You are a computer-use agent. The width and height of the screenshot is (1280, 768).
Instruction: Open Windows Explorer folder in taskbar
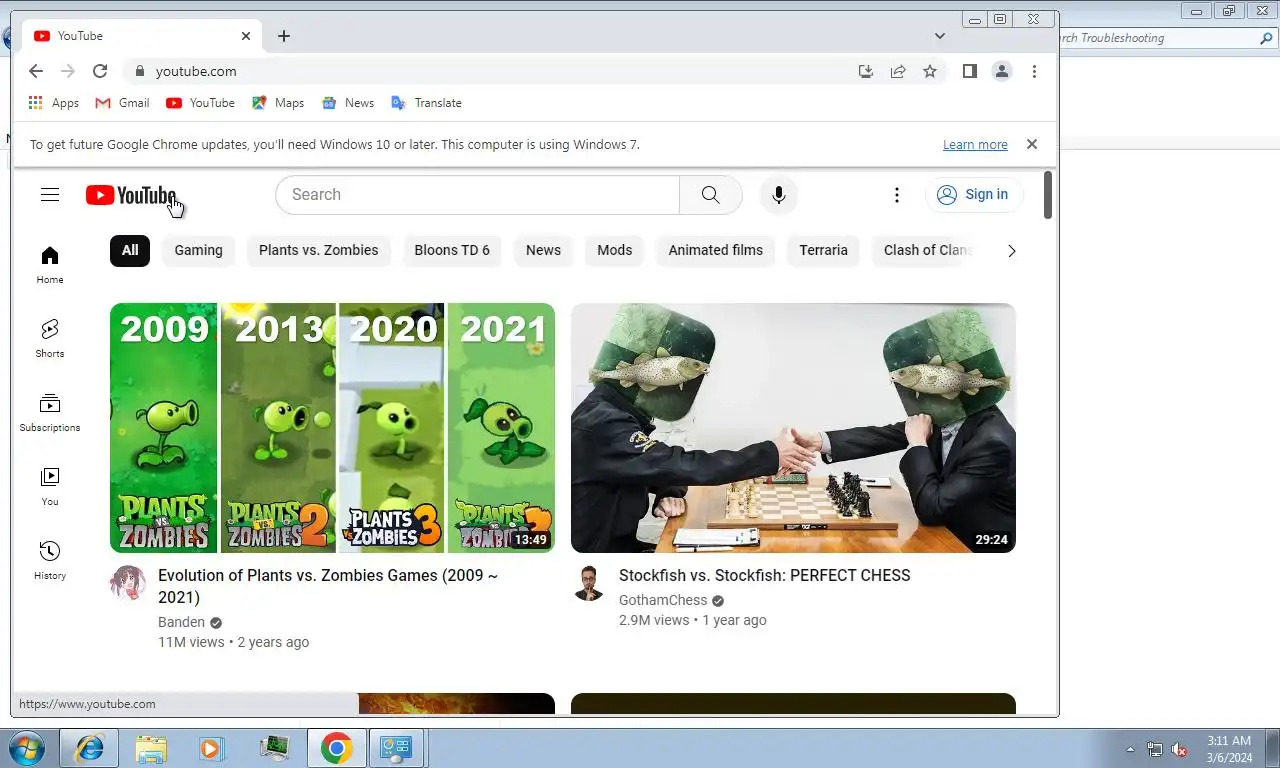point(151,748)
